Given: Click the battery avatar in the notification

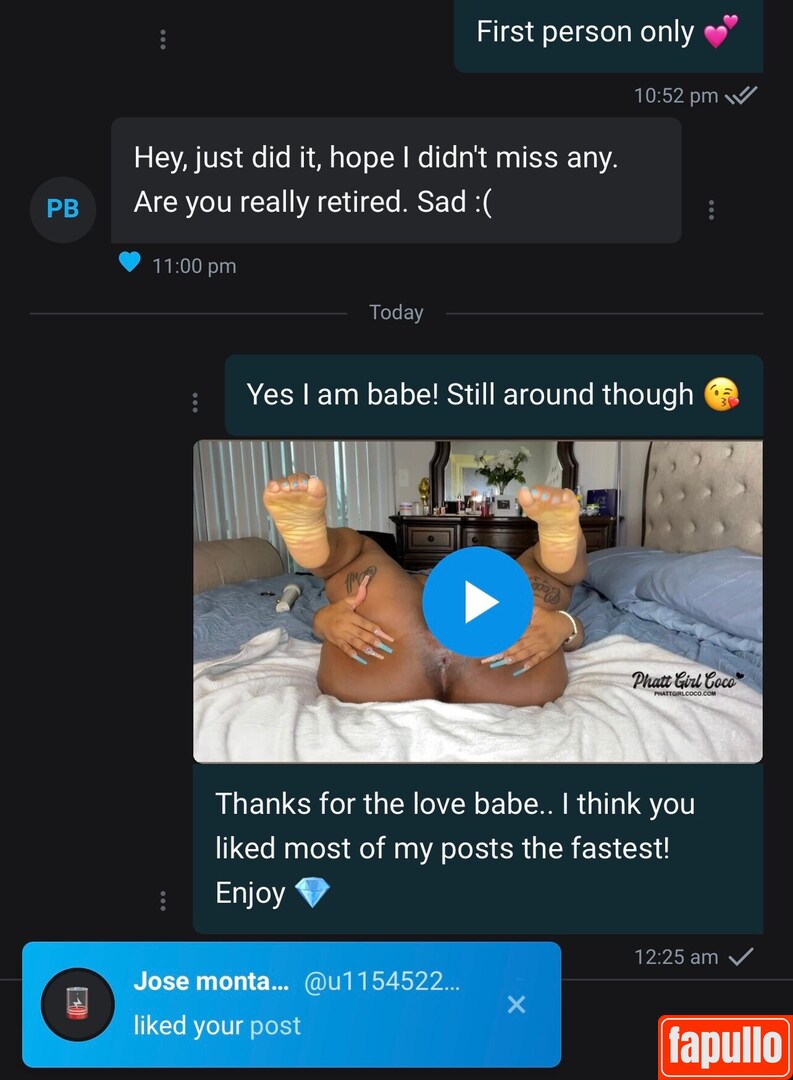Looking at the screenshot, I should tap(78, 1004).
